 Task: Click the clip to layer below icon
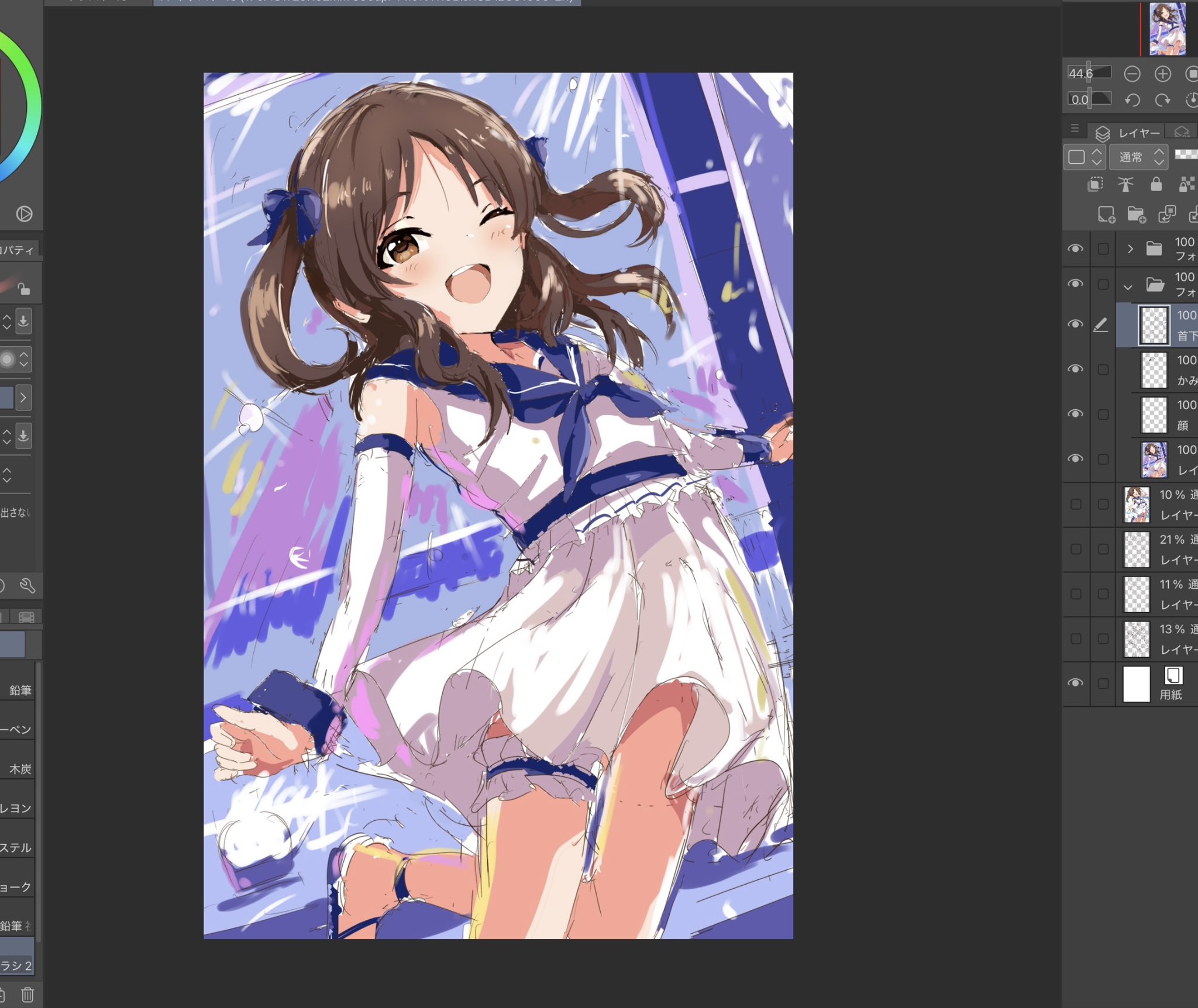(1095, 185)
